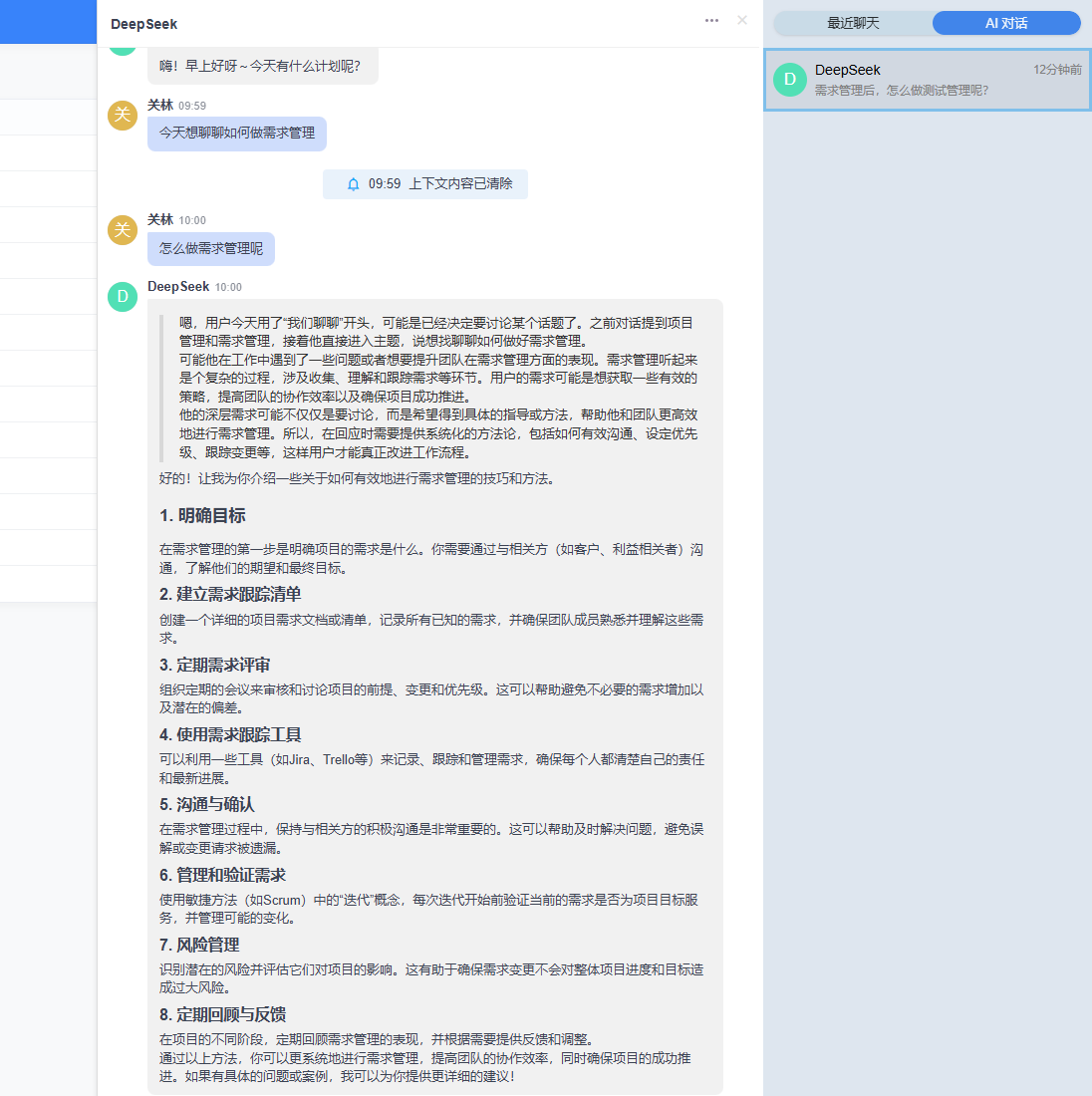Click the bell icon in the context-cleared notice
Image resolution: width=1092 pixels, height=1096 pixels.
[353, 184]
